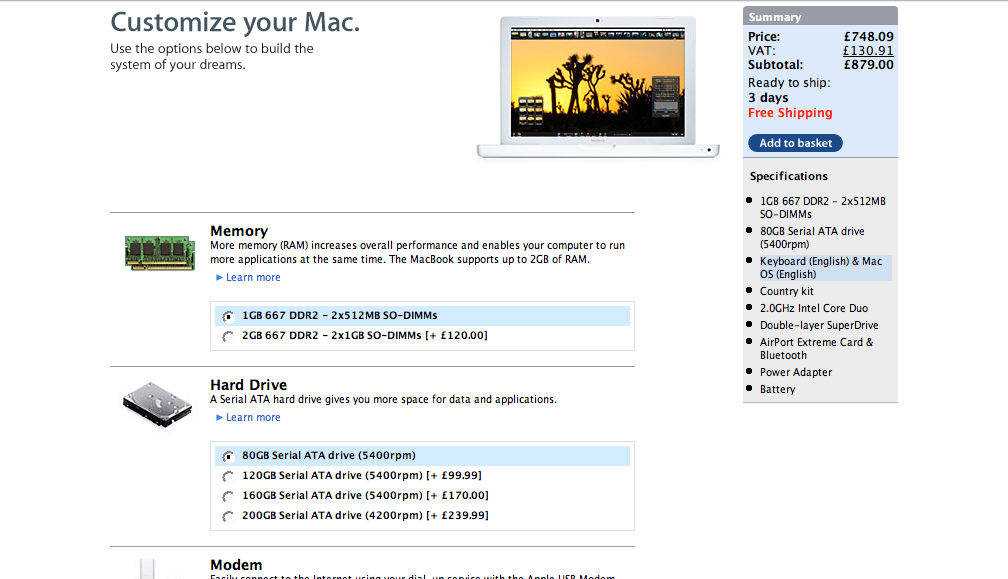1008x579 pixels.
Task: Click the Specifications heading
Action: coord(789,176)
